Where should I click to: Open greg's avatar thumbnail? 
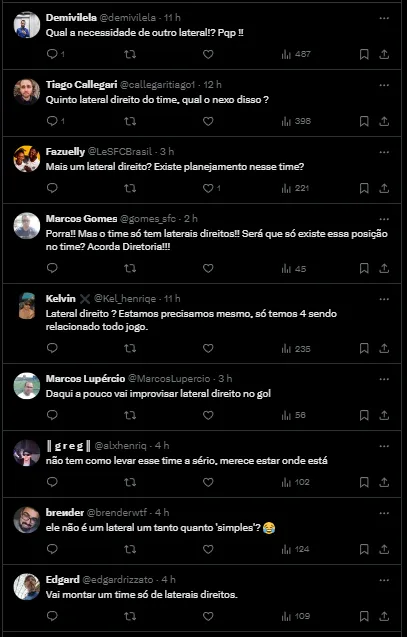27,453
